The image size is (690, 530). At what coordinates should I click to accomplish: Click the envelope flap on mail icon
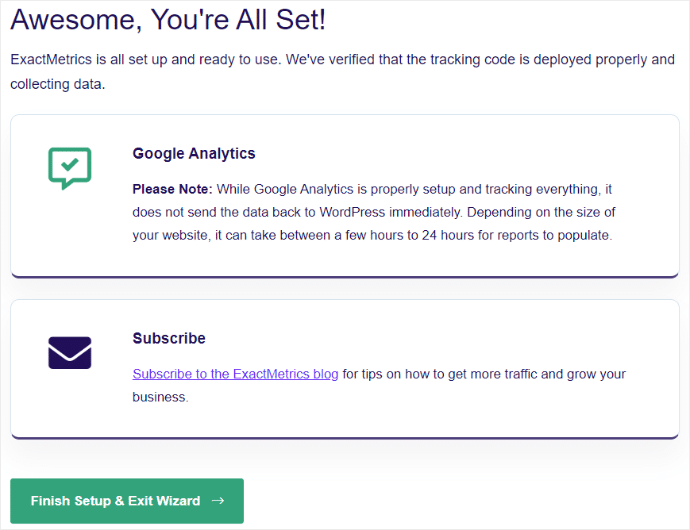pyautogui.click(x=70, y=349)
